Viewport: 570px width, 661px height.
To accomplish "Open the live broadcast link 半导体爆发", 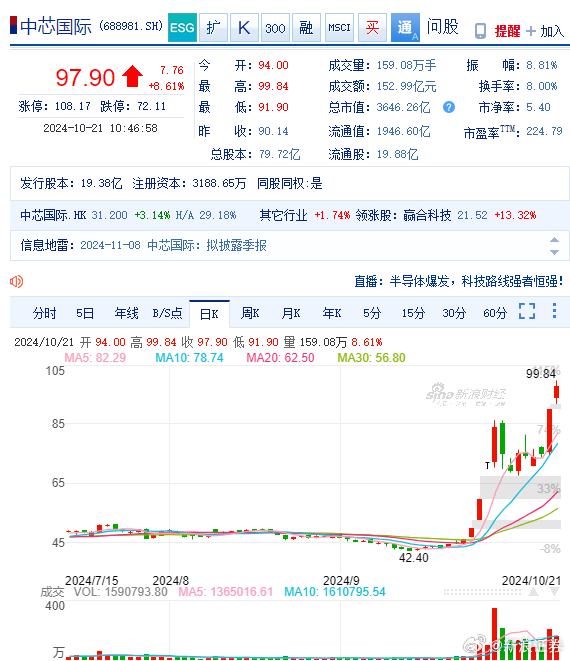I will pyautogui.click(x=476, y=281).
